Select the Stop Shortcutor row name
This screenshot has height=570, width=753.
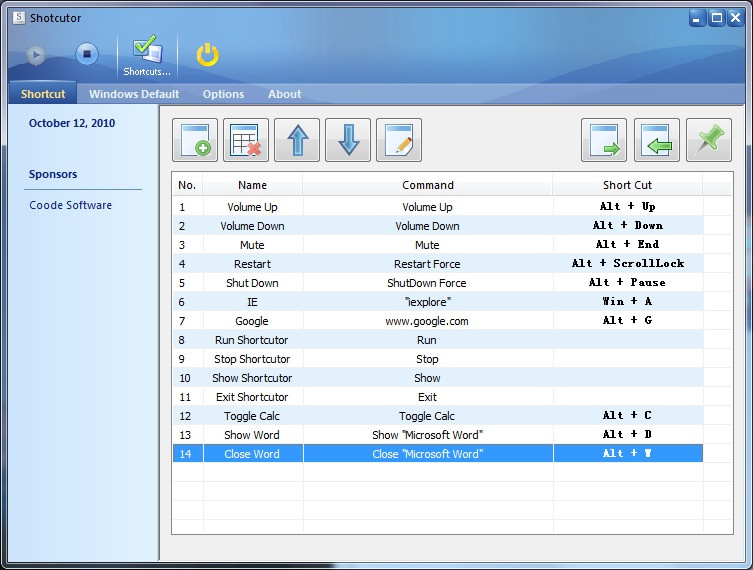(253, 359)
